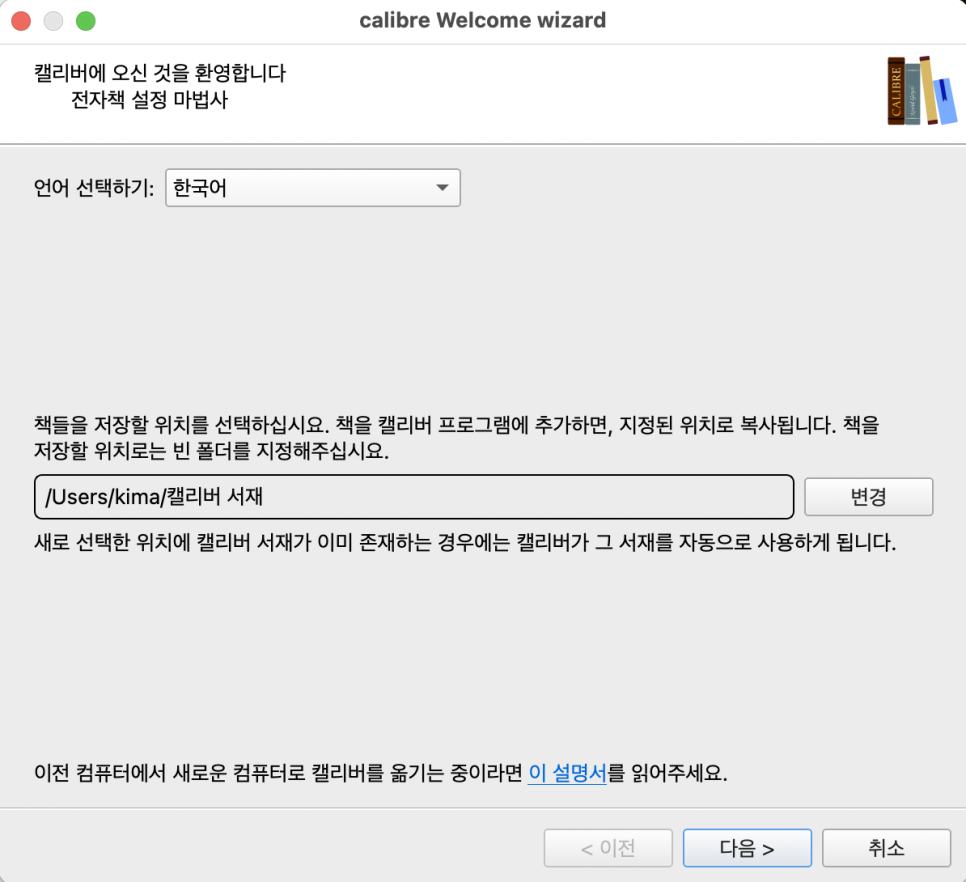Click the < 이전 back button
The height and width of the screenshot is (882, 966).
tap(608, 848)
